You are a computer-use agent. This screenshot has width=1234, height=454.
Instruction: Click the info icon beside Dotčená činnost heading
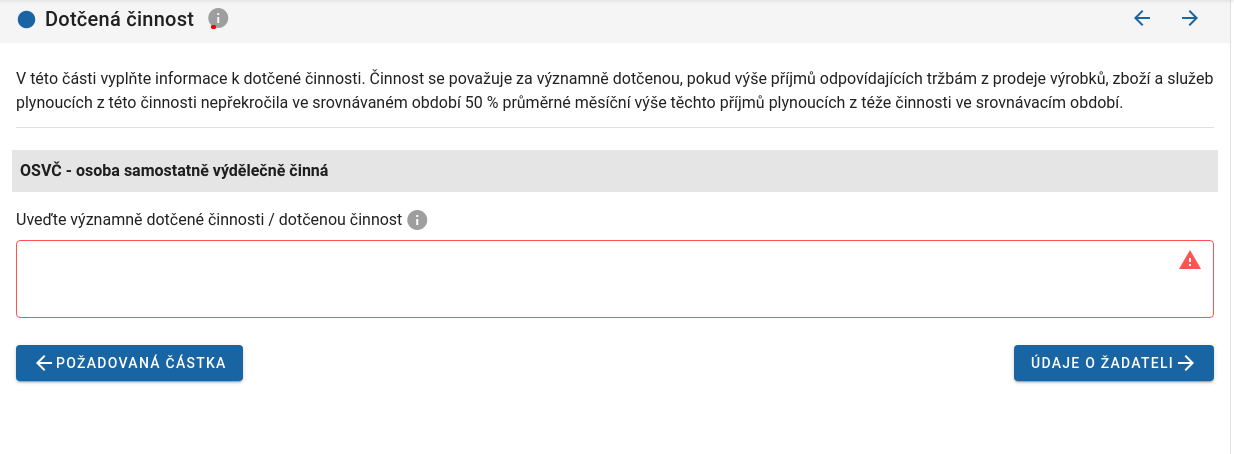(x=218, y=18)
